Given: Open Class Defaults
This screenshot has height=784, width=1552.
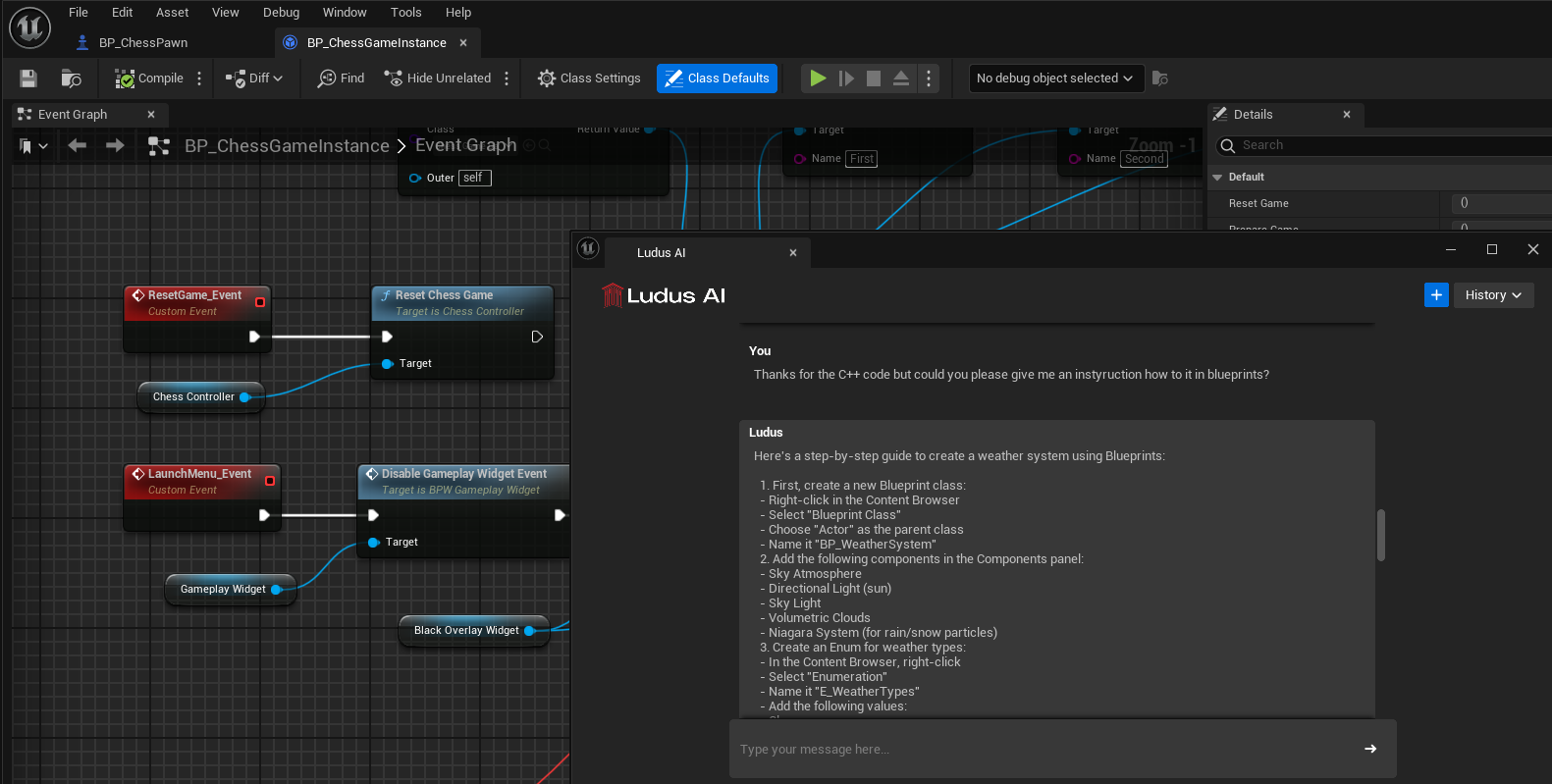Looking at the screenshot, I should coord(717,78).
